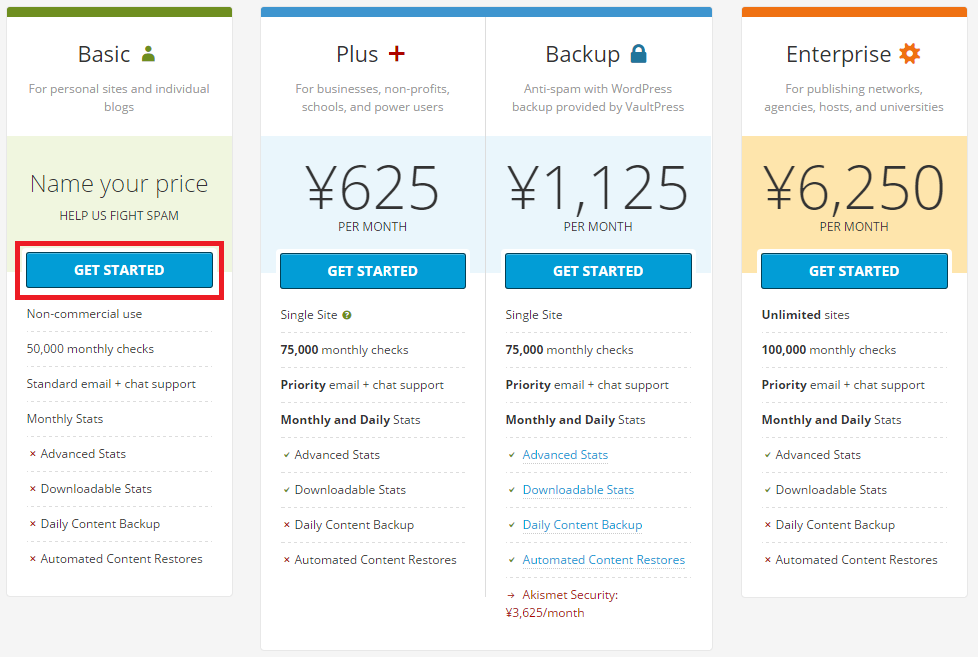Open the Daily Content Backup link
Screen dimensions: 978x657
[x=583, y=524]
